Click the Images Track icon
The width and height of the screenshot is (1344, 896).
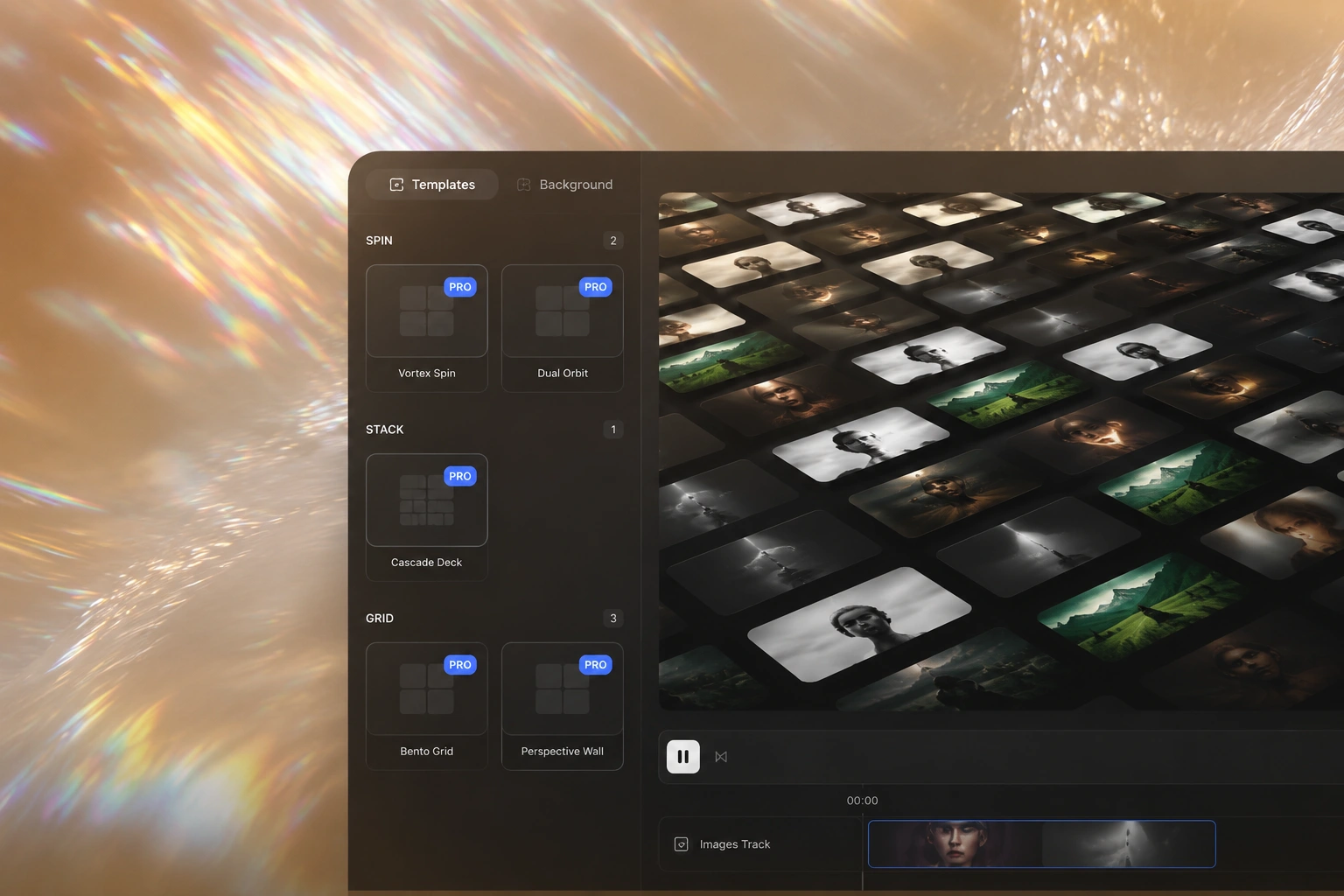pyautogui.click(x=682, y=844)
